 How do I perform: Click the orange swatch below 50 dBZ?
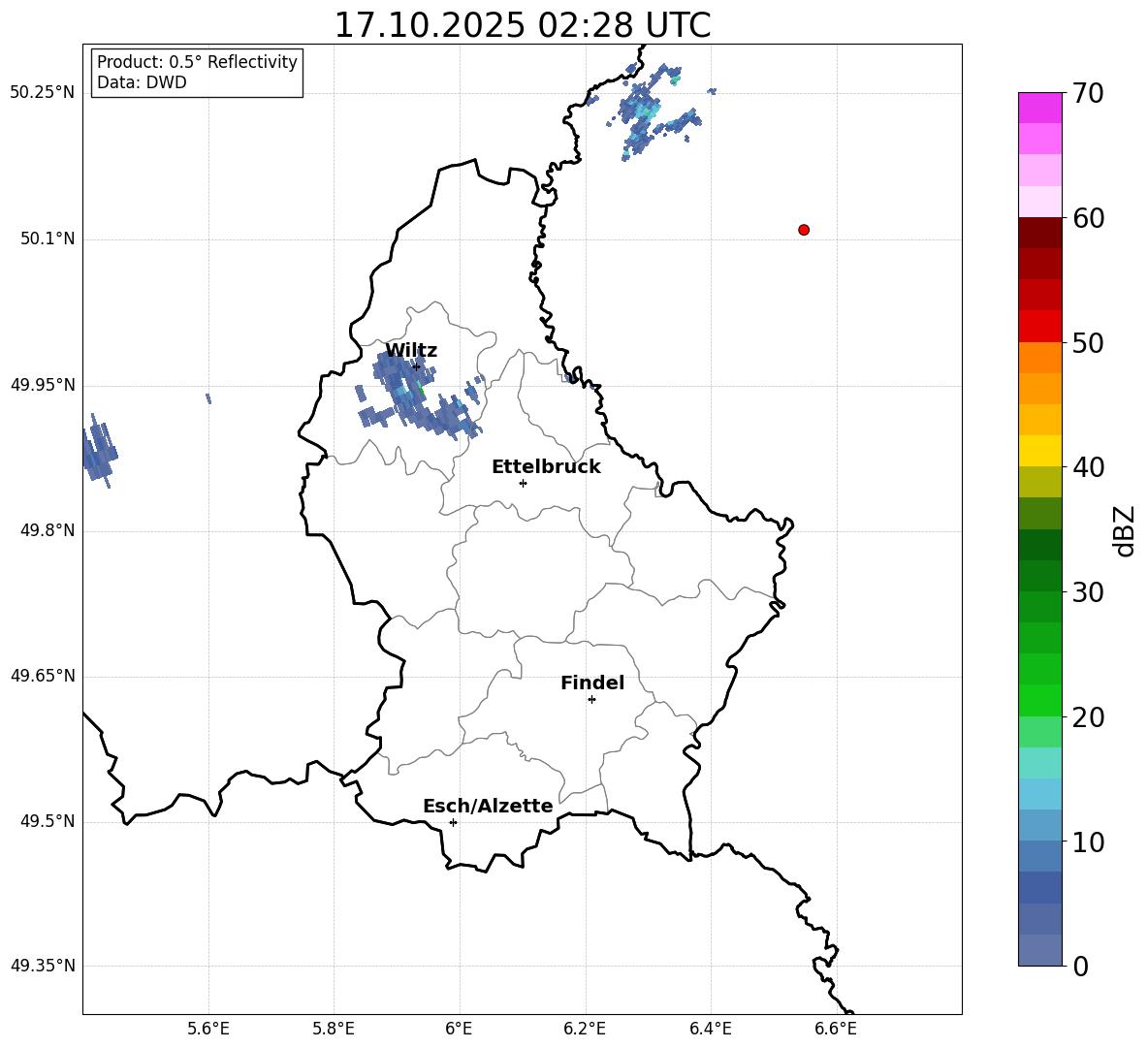click(x=1039, y=358)
